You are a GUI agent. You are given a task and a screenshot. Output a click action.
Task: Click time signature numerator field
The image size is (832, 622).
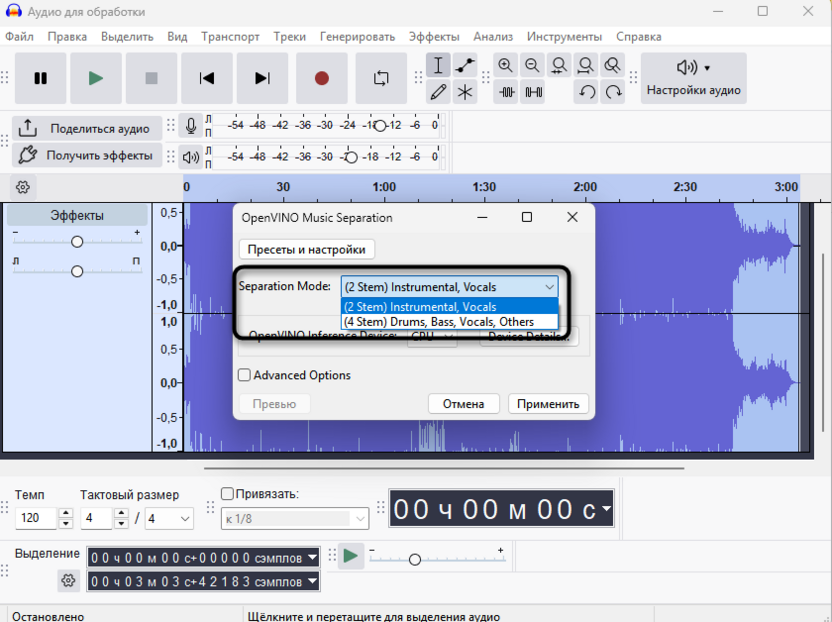pos(96,519)
